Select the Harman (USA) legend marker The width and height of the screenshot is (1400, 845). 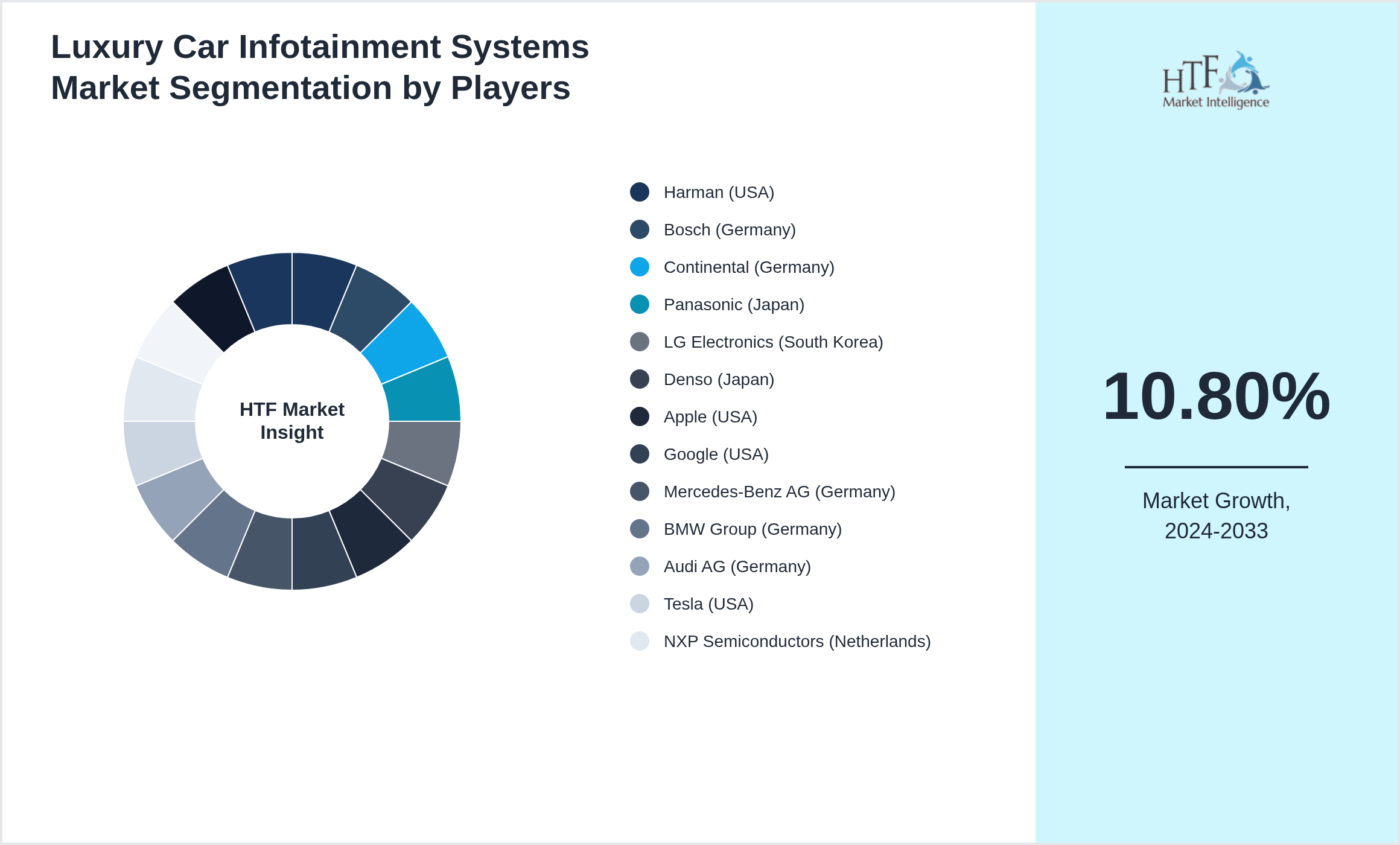tap(639, 192)
